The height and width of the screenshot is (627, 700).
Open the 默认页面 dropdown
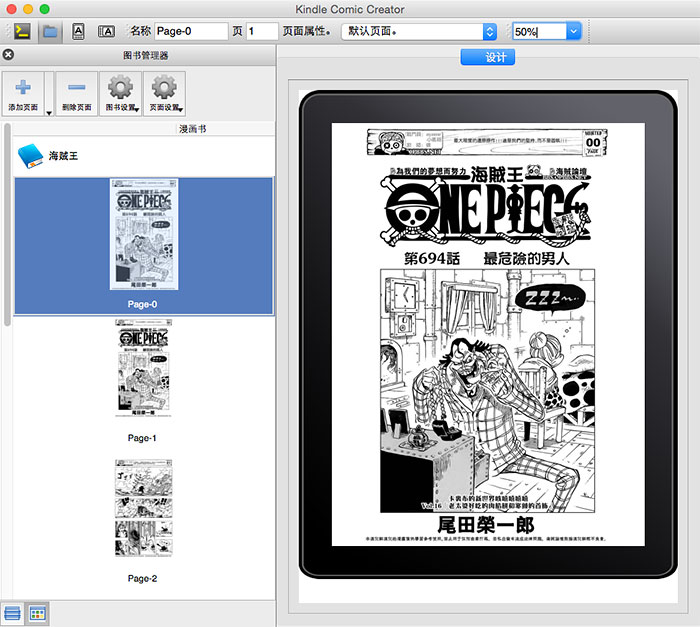coord(419,31)
